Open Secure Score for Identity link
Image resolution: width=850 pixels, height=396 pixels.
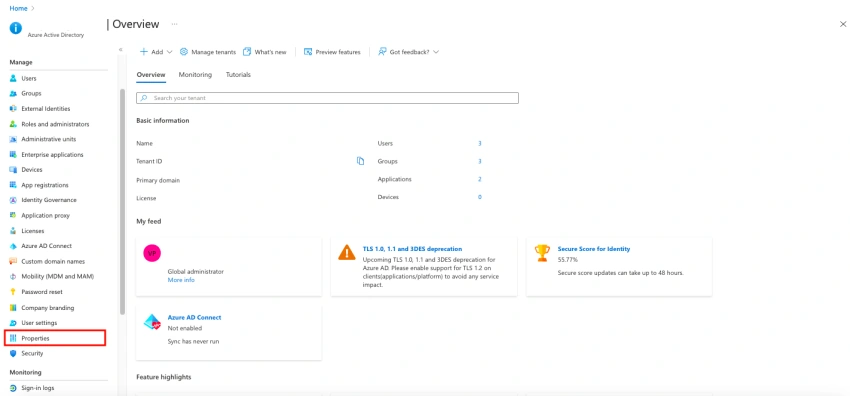coord(594,249)
